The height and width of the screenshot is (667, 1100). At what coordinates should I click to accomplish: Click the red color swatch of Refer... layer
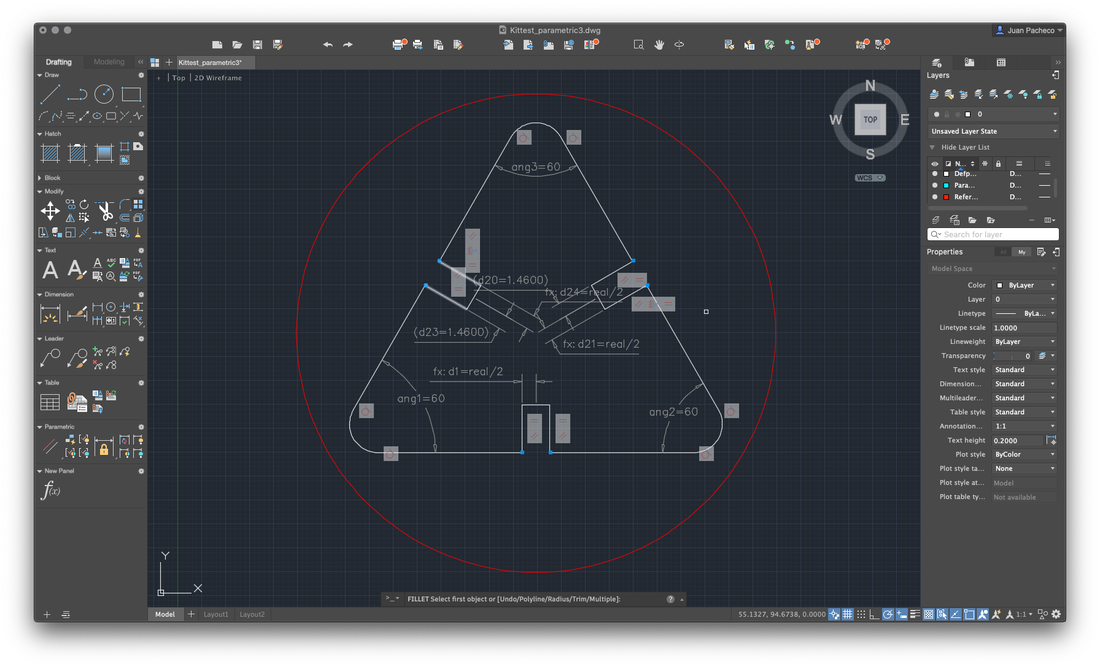(946, 197)
